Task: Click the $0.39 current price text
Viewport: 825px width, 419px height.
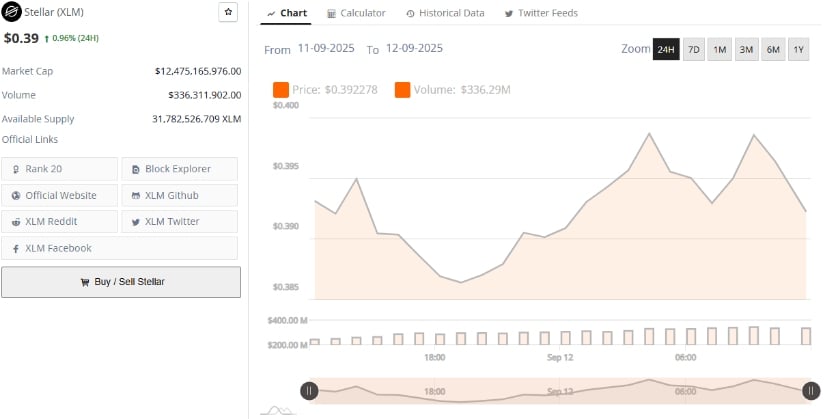Action: click(x=21, y=38)
